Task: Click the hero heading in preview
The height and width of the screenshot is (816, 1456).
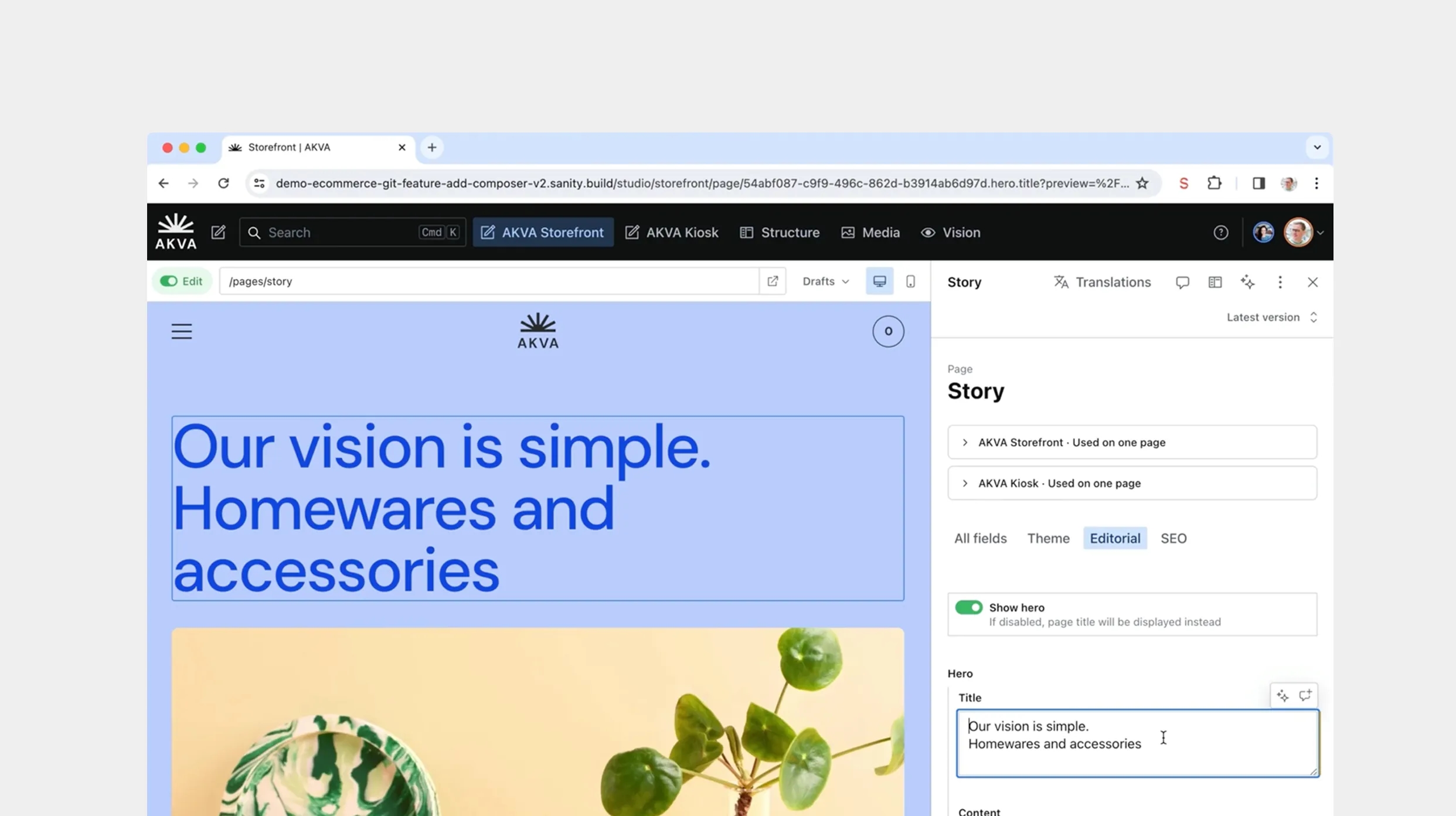Action: coord(538,508)
